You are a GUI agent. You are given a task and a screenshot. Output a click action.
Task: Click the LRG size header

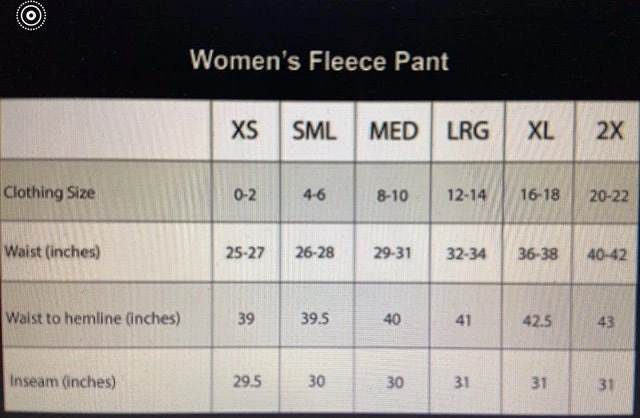(465, 131)
